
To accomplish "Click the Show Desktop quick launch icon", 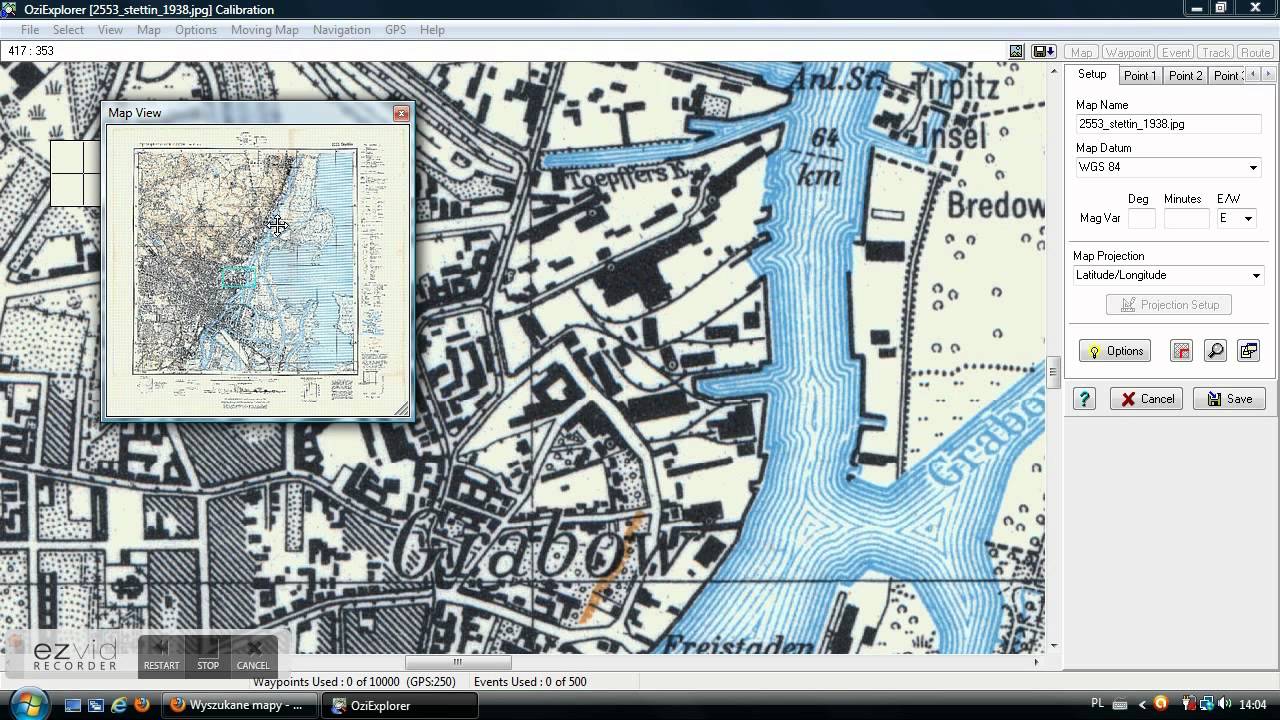I will tap(73, 705).
